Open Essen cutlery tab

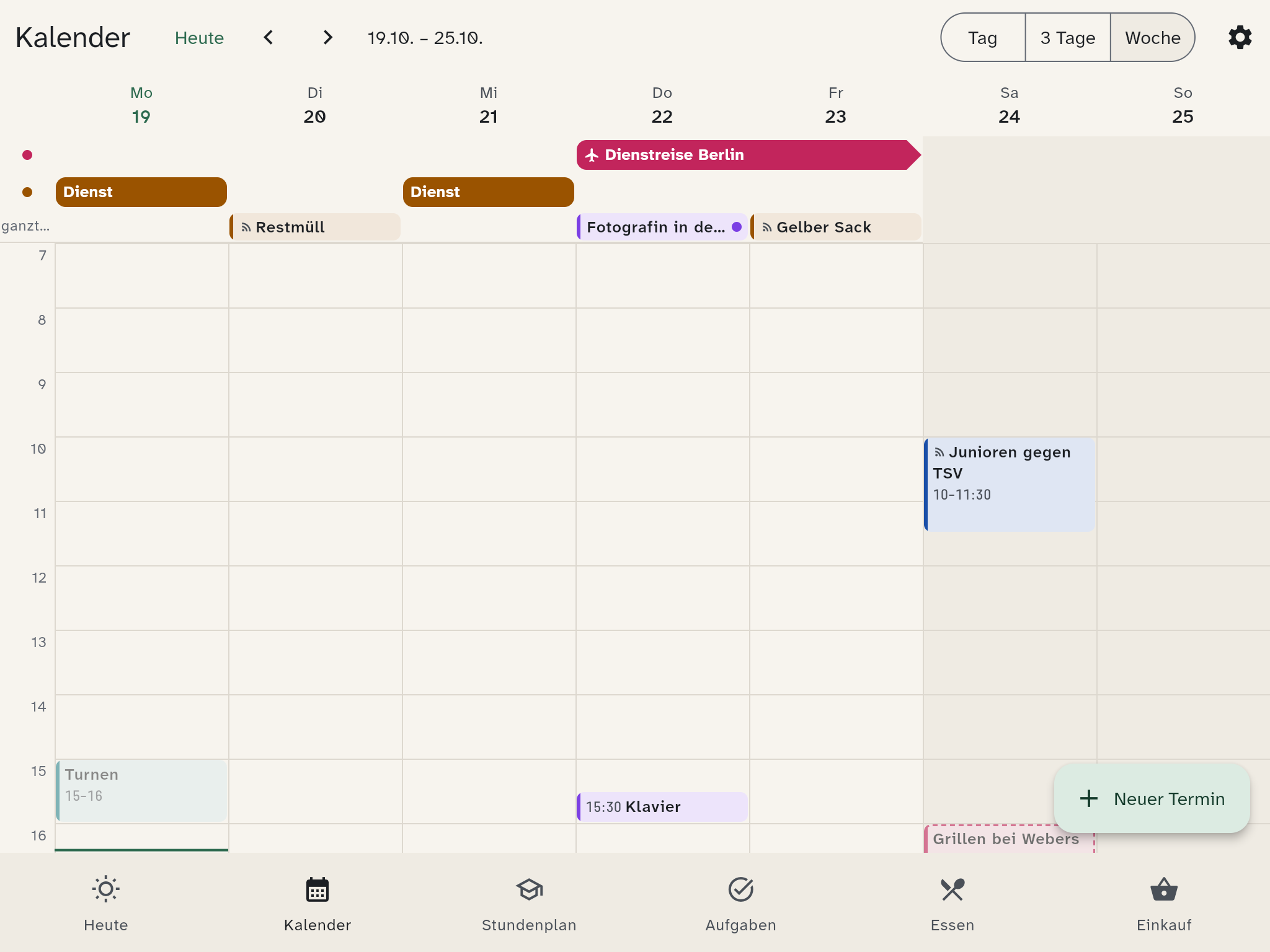coord(952,904)
